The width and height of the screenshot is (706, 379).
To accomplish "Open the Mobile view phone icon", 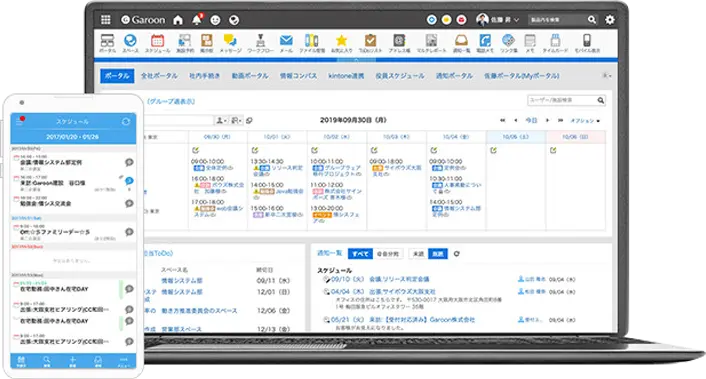I will tap(587, 43).
